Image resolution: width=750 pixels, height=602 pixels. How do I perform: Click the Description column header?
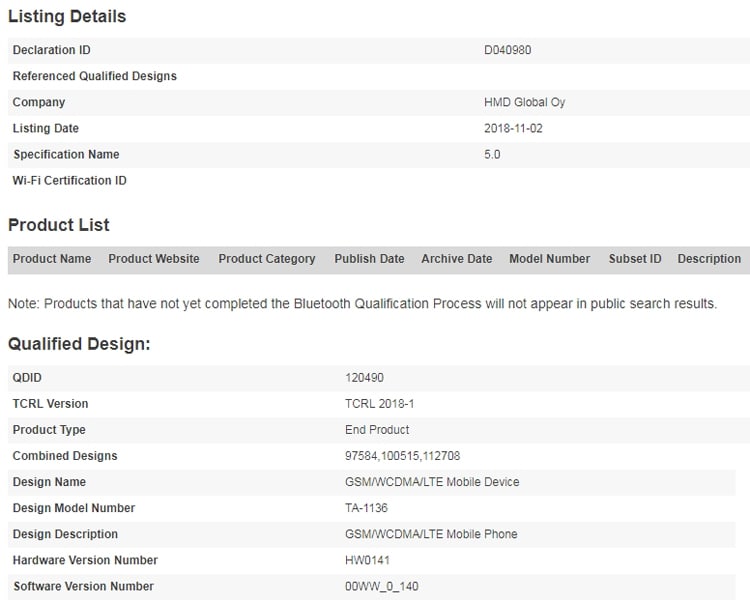(709, 259)
